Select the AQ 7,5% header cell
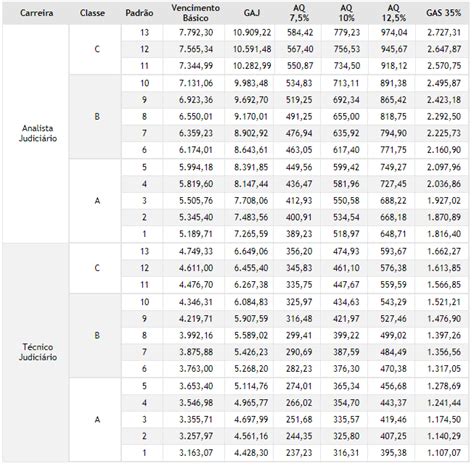 (299, 13)
